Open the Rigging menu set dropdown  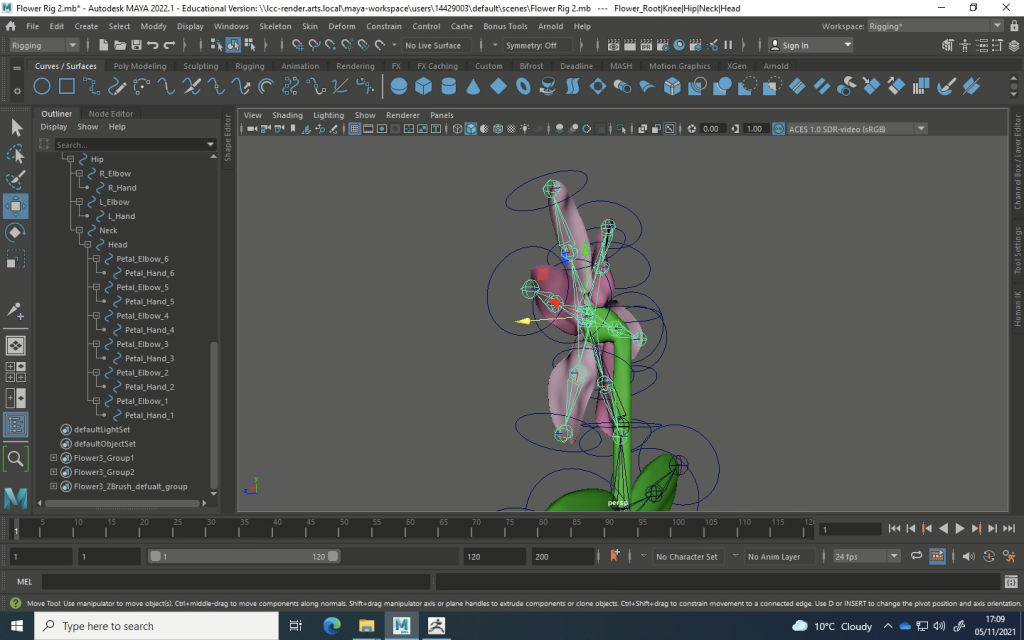point(44,45)
